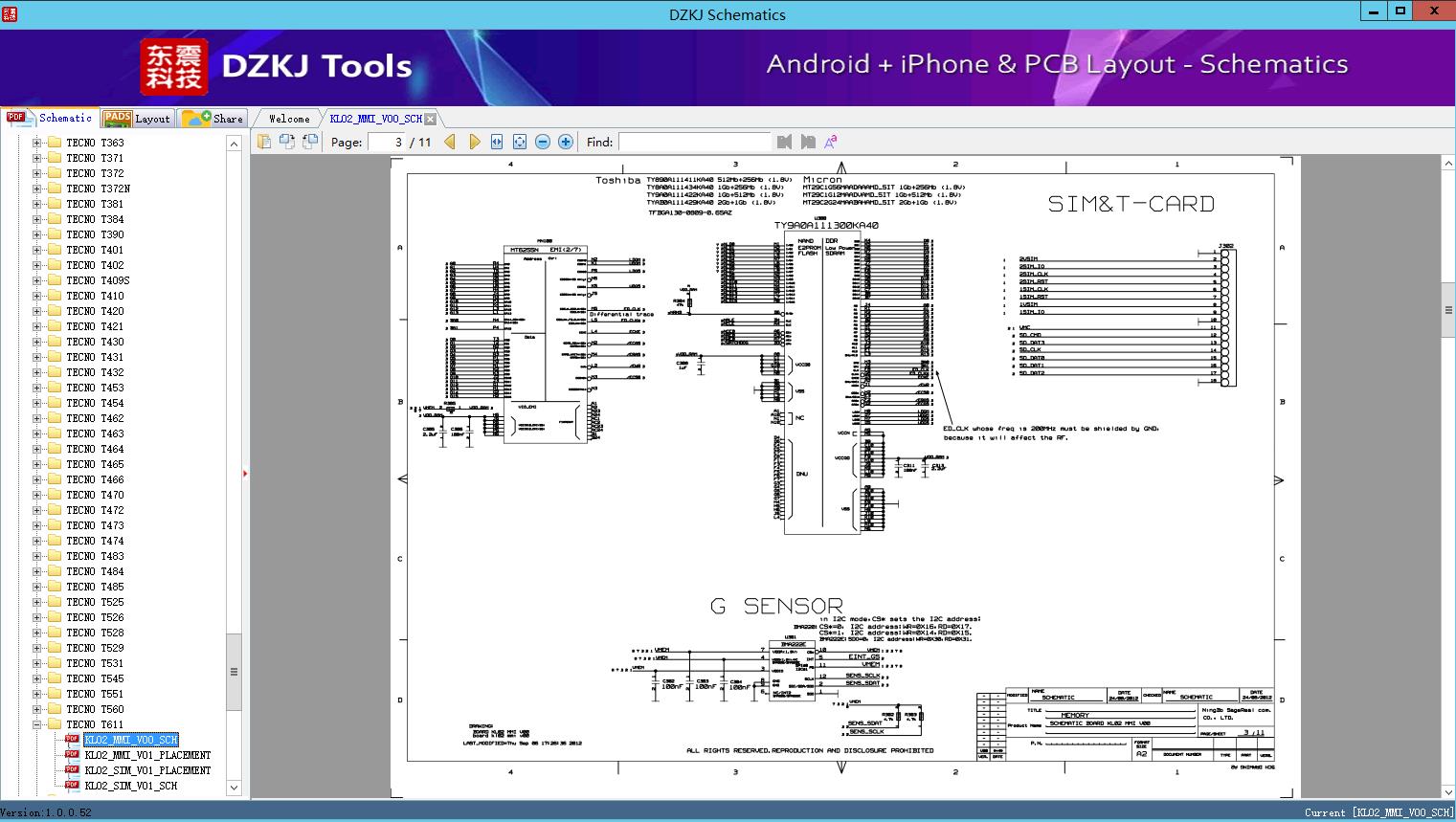
Task: Expand the TECNO T363 folder
Action: [x=37, y=143]
